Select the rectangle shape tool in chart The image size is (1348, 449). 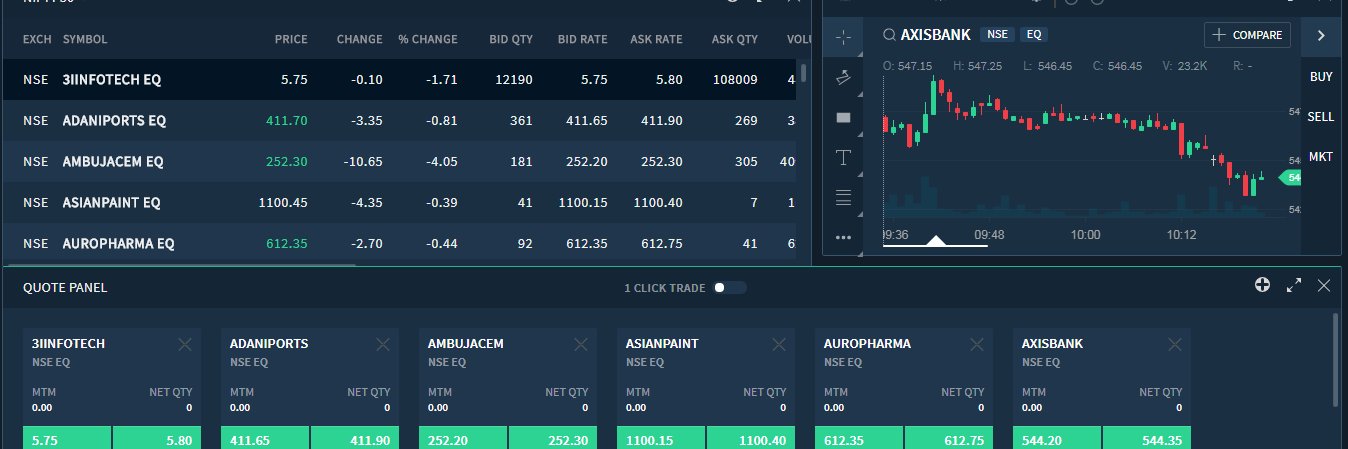pos(843,117)
